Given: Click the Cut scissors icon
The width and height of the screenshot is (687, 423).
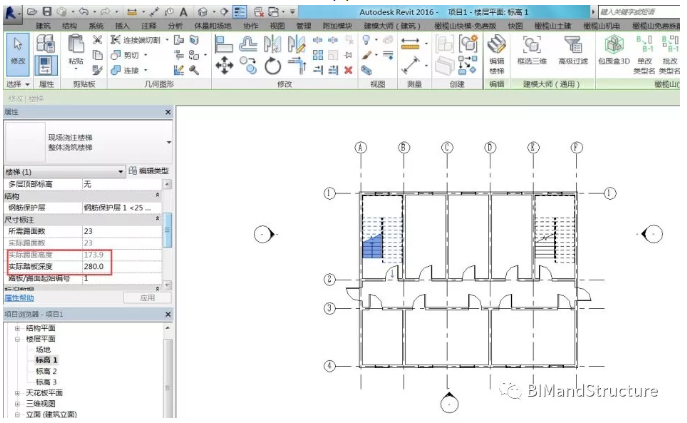Looking at the screenshot, I should (97, 40).
